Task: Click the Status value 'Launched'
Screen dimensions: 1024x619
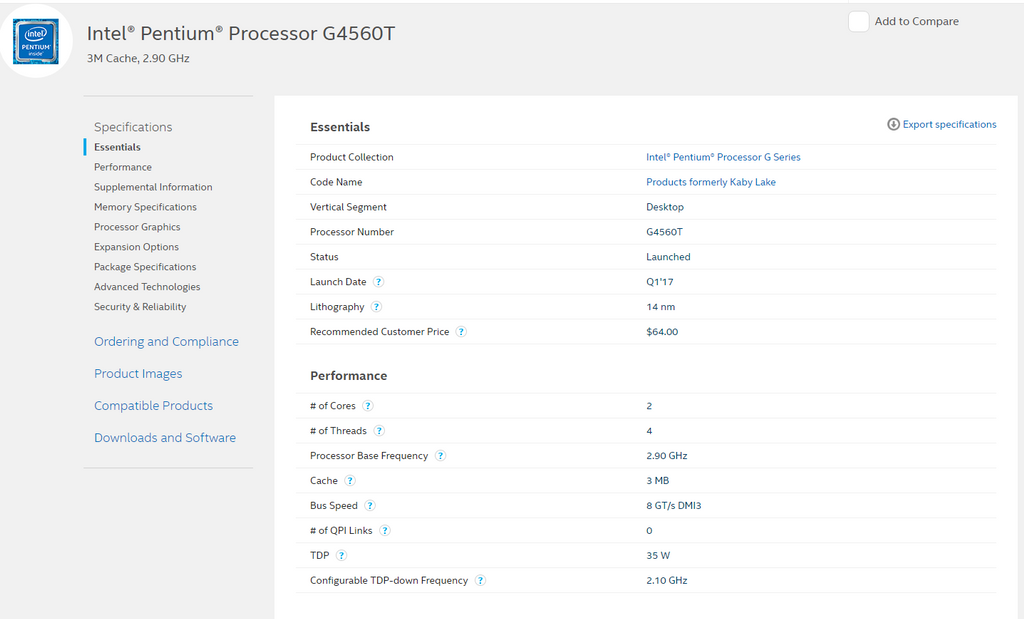Action: [668, 257]
